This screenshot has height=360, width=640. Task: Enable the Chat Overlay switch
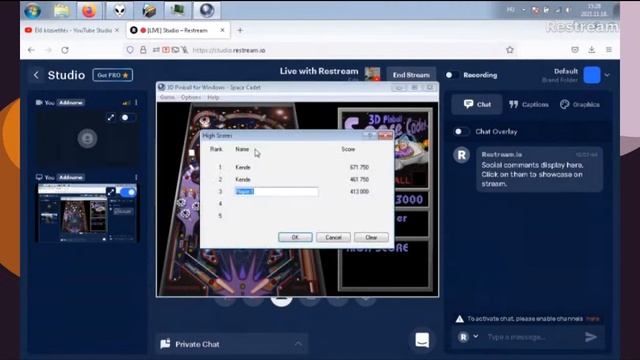(461, 131)
